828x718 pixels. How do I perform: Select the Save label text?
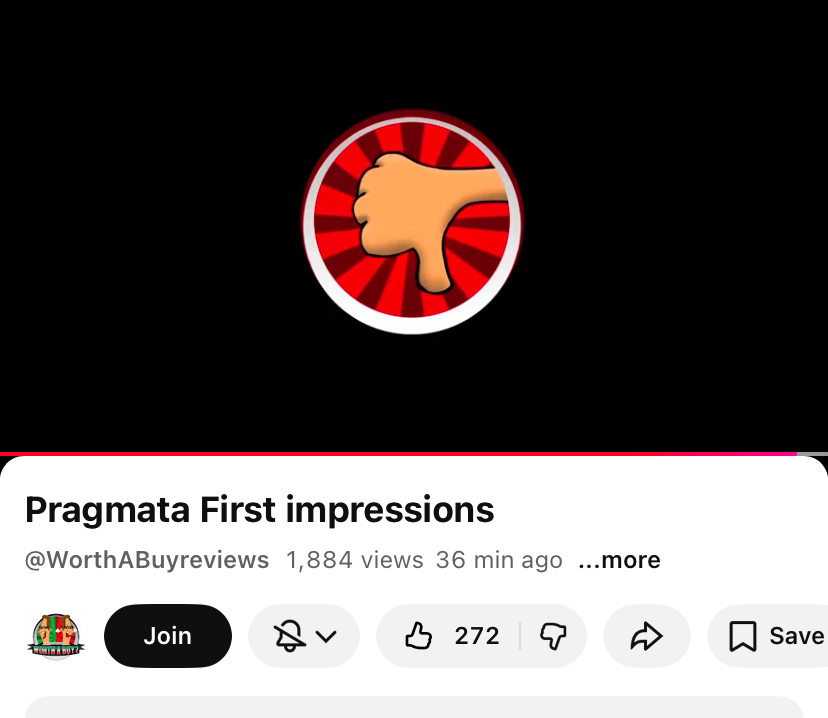coord(797,636)
